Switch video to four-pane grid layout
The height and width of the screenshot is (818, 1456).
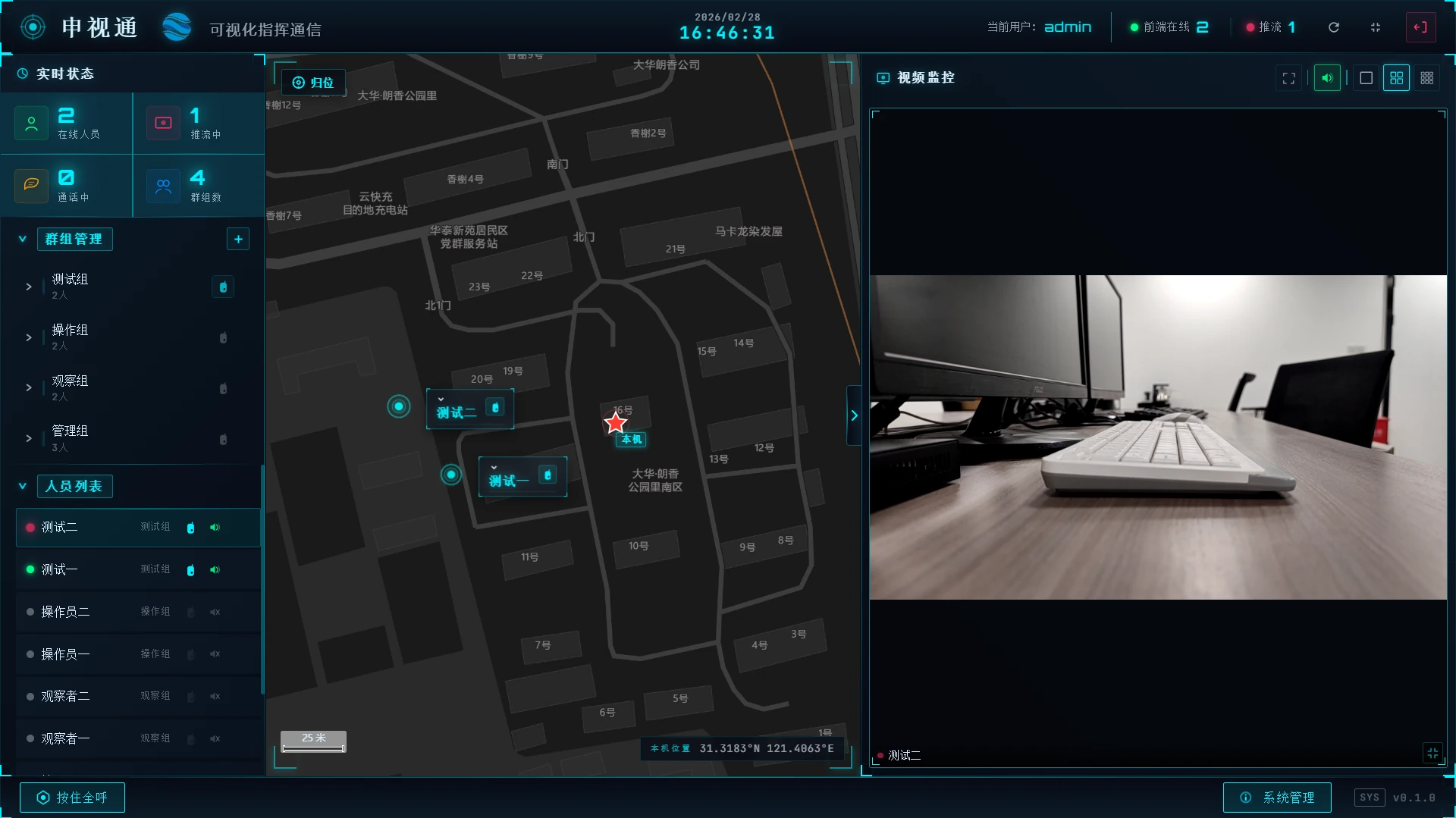pyautogui.click(x=1396, y=78)
